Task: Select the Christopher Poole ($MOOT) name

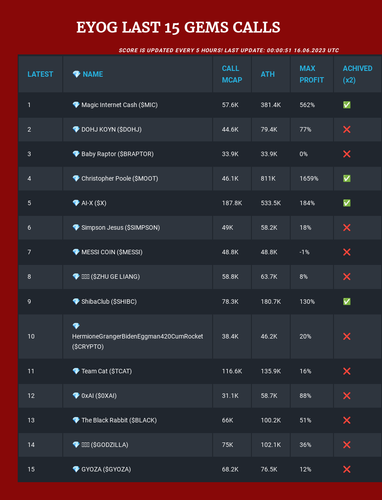Action: click(x=120, y=178)
